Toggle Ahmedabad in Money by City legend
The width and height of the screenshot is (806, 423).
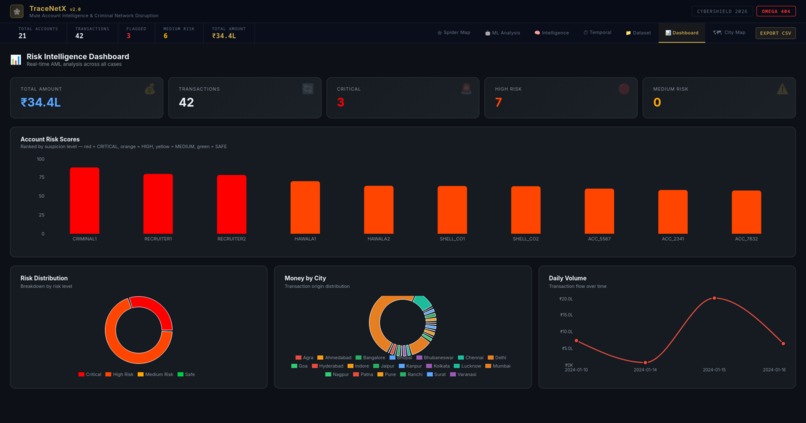pos(334,357)
